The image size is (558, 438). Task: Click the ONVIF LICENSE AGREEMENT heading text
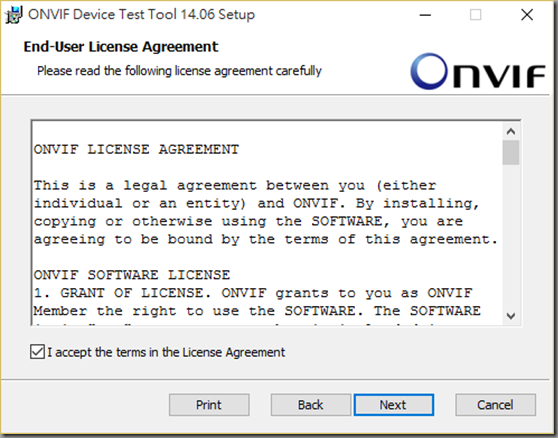tap(136, 149)
